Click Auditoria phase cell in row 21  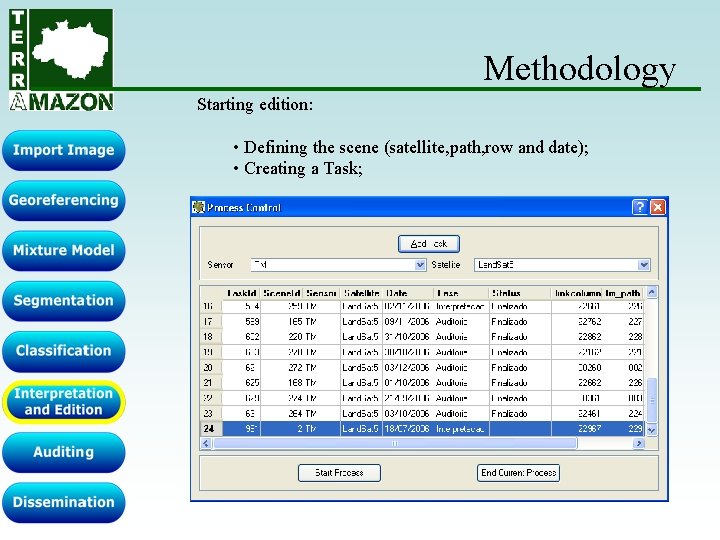tap(461, 382)
